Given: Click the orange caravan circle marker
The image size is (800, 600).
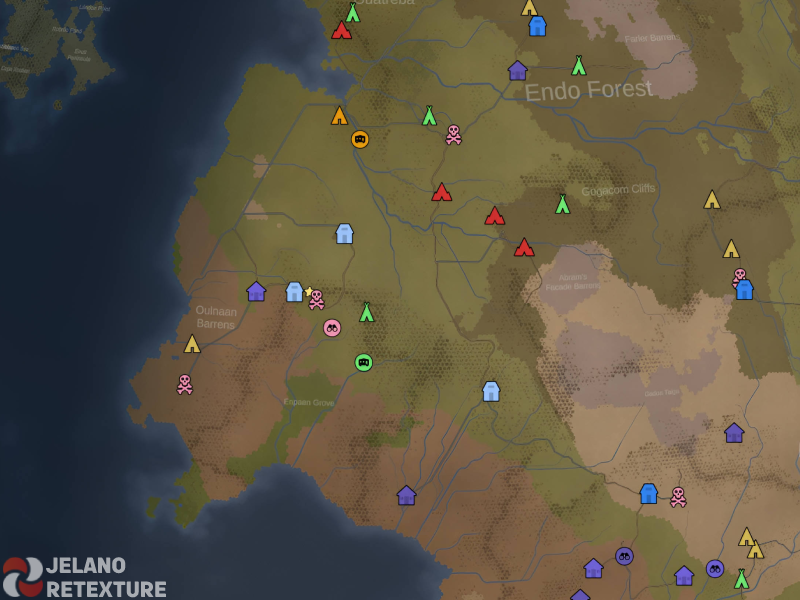Looking at the screenshot, I should click(360, 139).
